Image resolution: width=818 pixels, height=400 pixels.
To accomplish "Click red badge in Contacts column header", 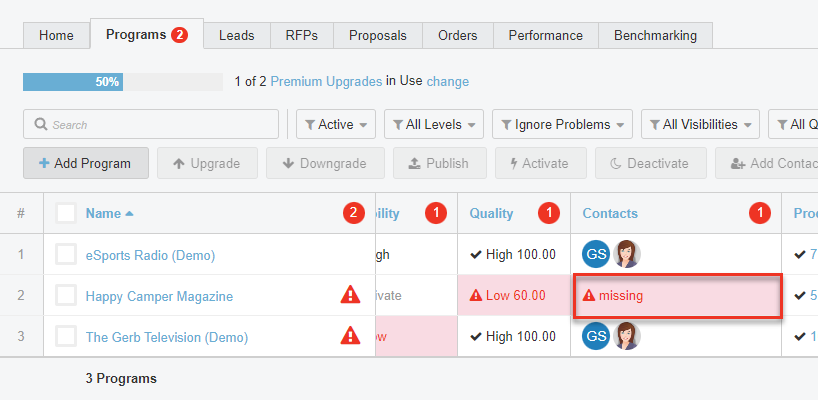I will click(761, 213).
